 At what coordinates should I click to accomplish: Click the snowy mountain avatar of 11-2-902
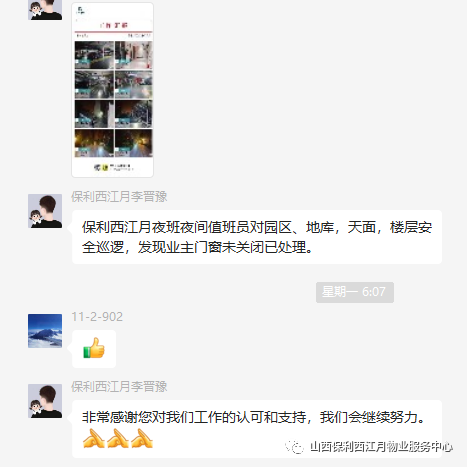point(45,331)
